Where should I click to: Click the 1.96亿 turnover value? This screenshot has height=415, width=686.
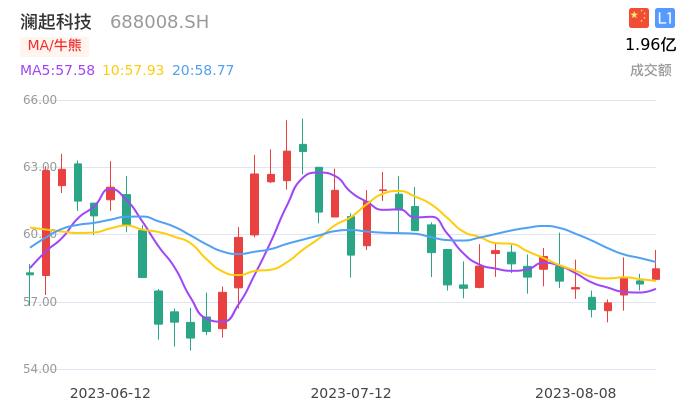[x=650, y=45]
